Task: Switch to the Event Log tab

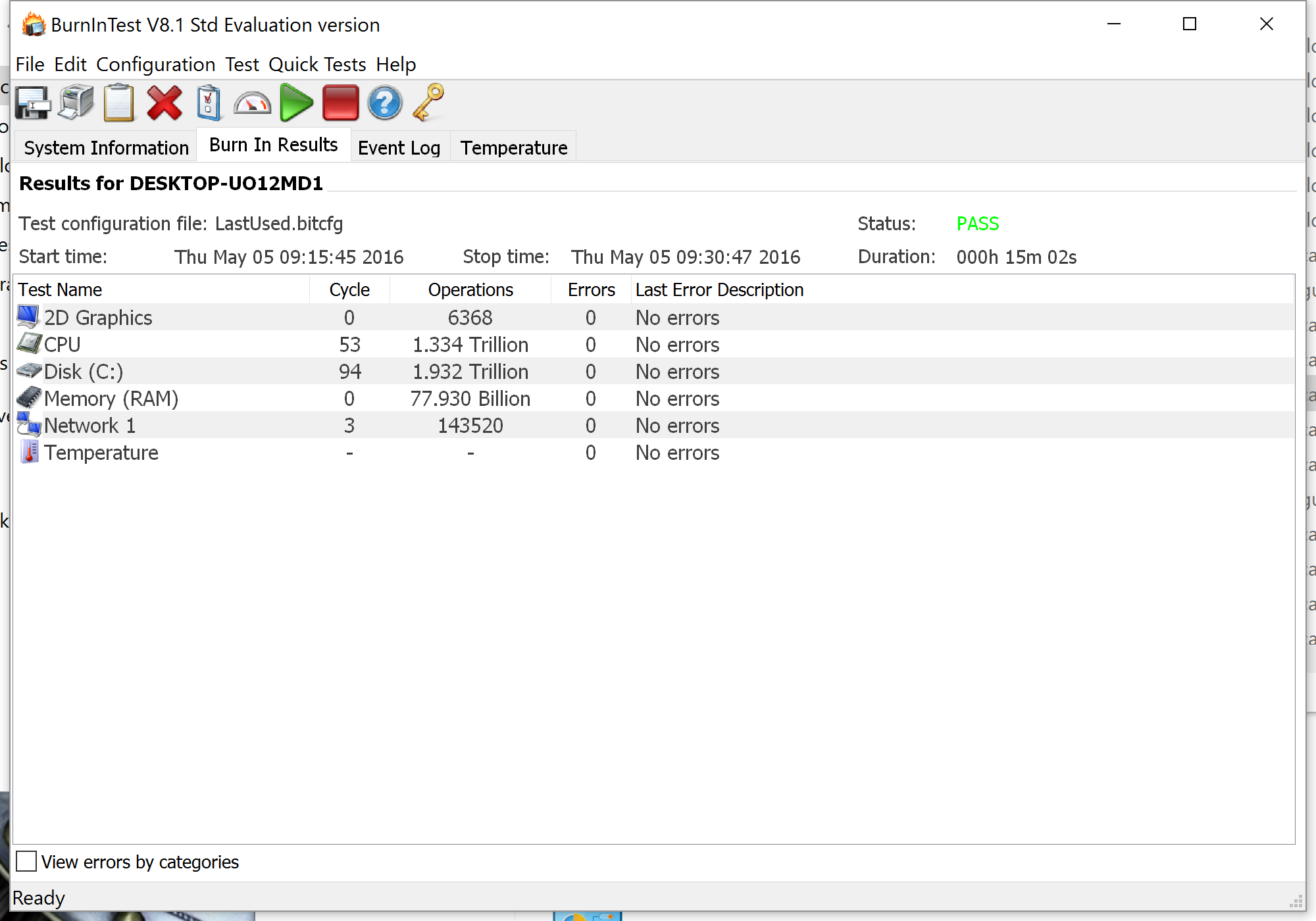Action: pyautogui.click(x=399, y=148)
